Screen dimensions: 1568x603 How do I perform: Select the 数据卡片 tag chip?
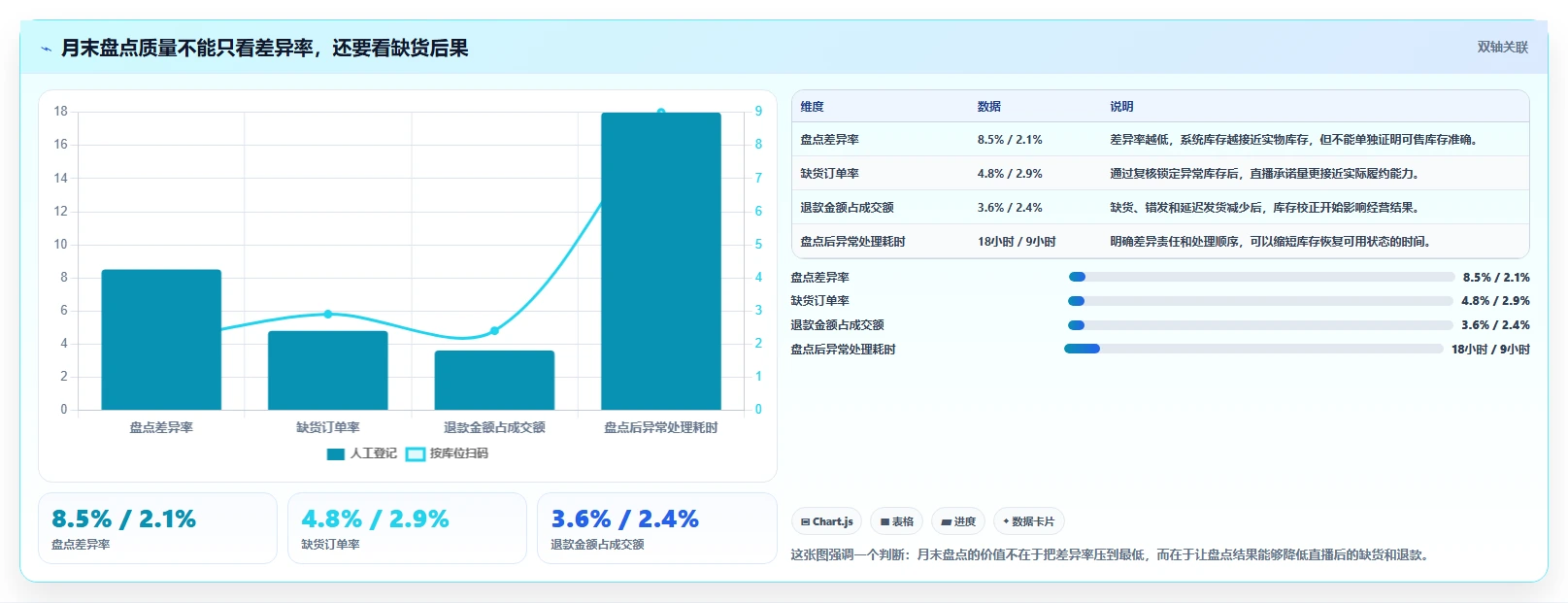(x=1029, y=521)
